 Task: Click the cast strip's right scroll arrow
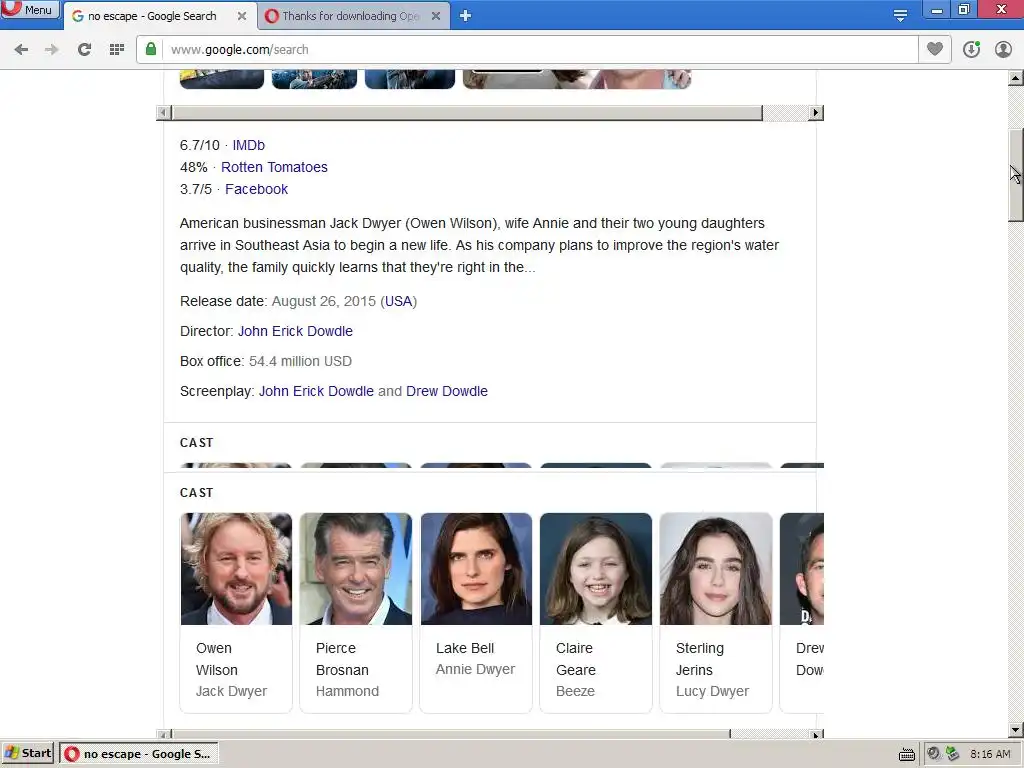(x=815, y=735)
